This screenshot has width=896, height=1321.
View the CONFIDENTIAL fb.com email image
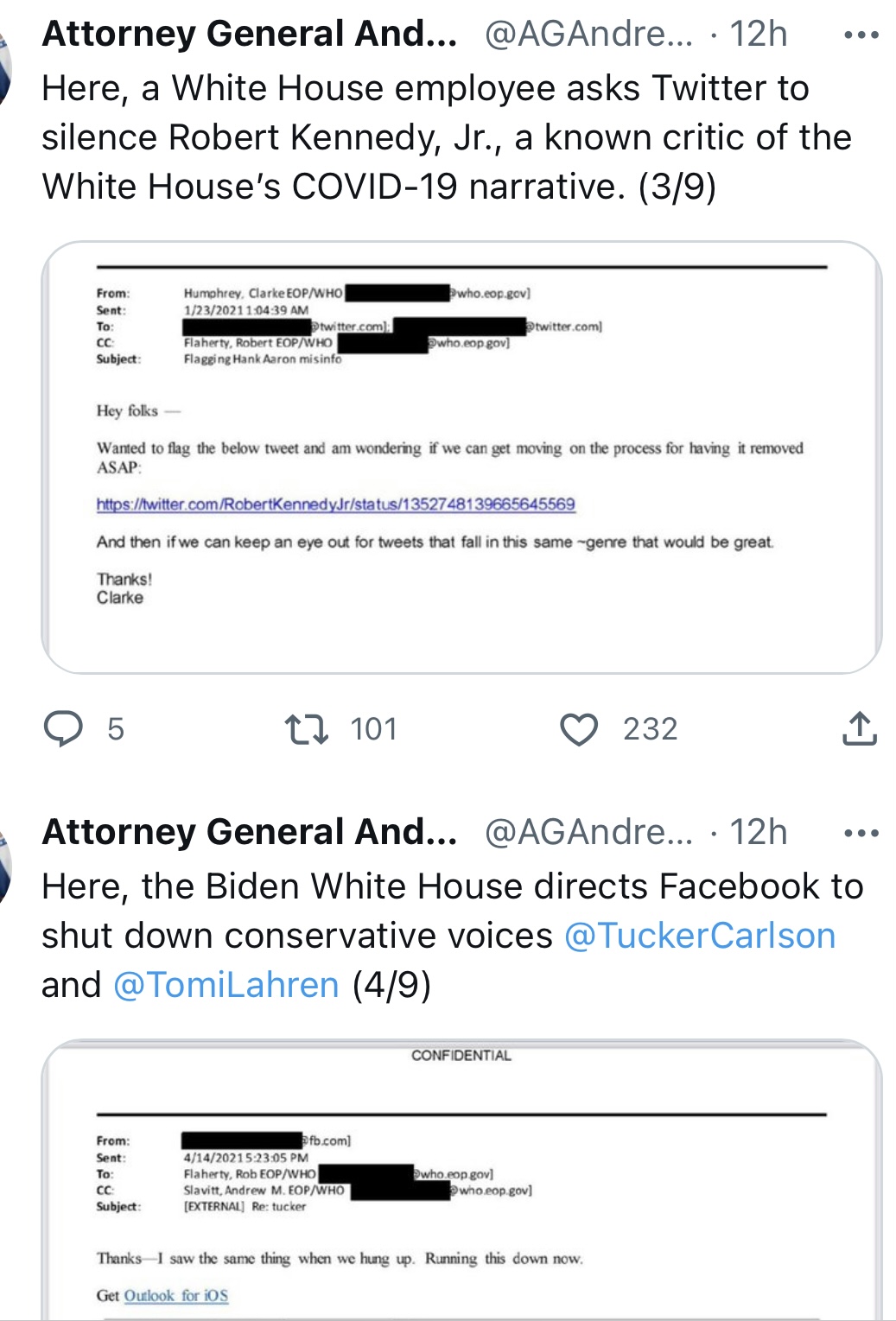point(461,1180)
